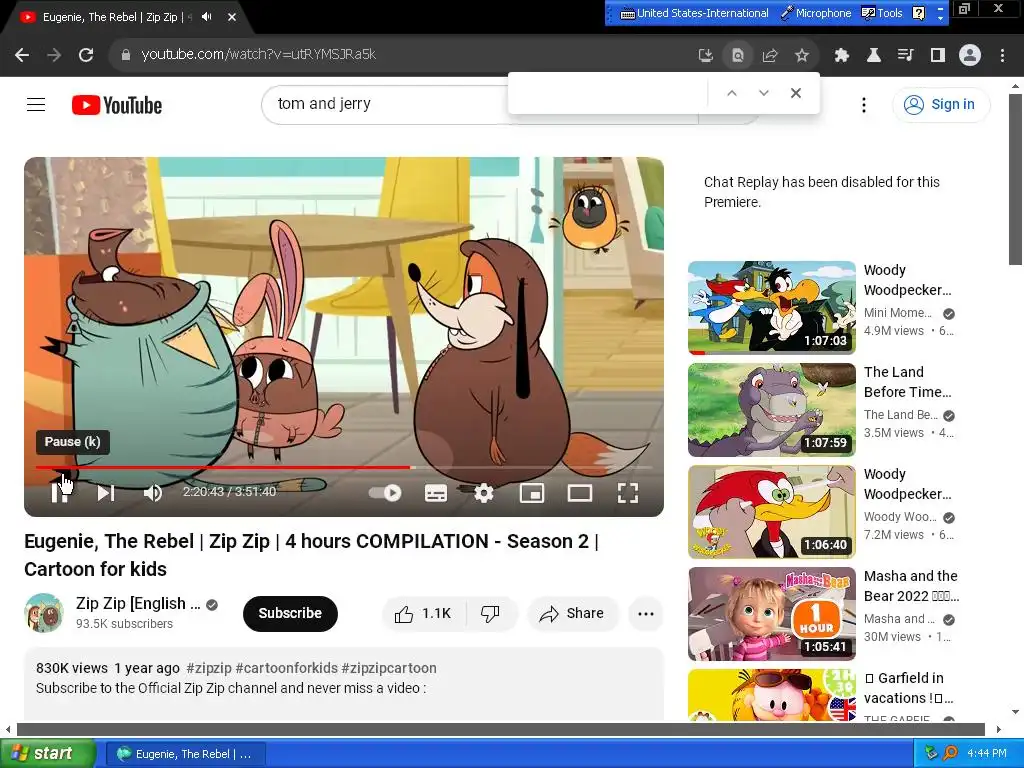The width and height of the screenshot is (1024, 768).
Task: Reload the page in the browser
Action: coord(86,55)
